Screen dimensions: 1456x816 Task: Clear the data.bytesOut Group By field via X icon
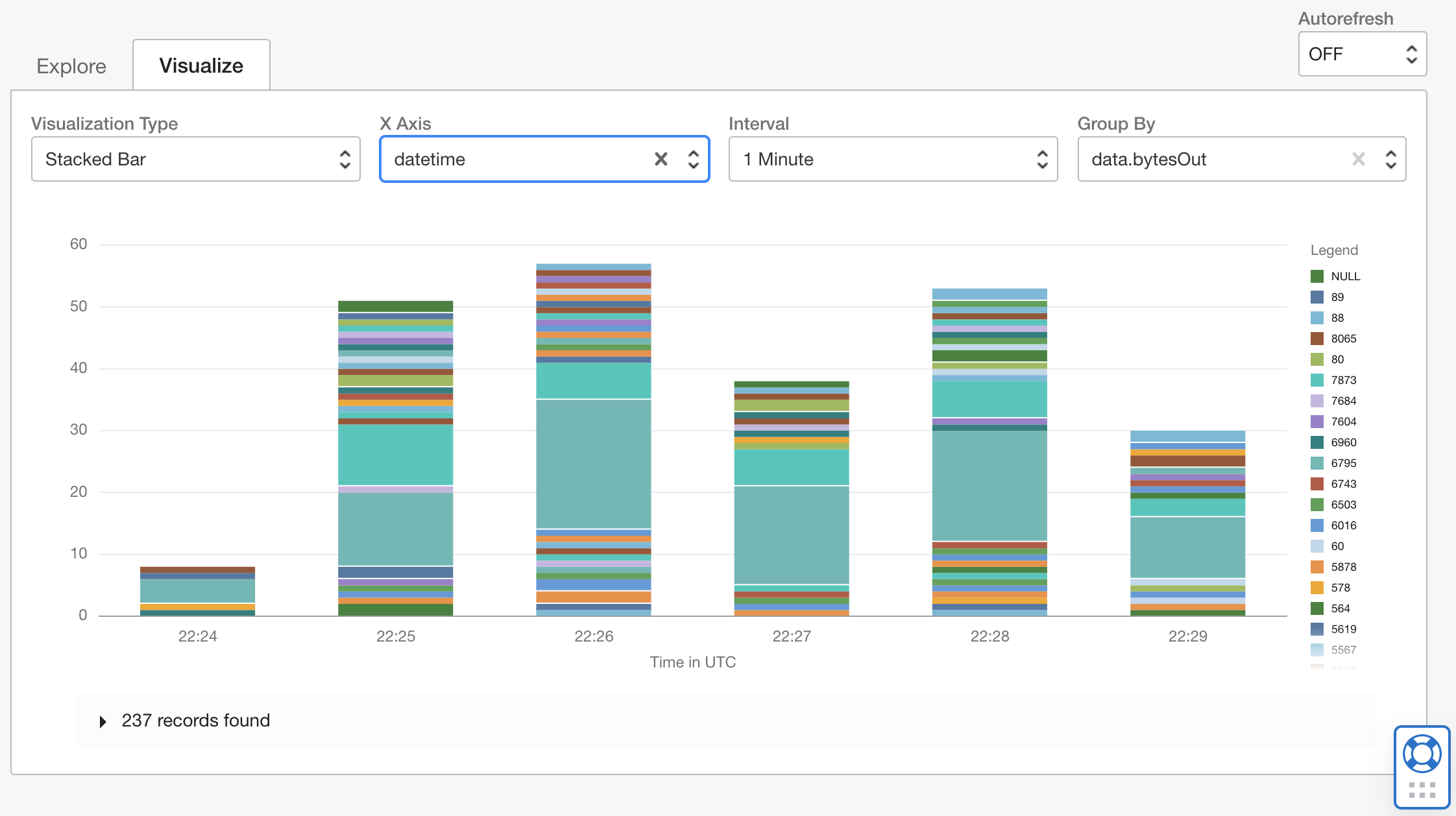(x=1359, y=159)
